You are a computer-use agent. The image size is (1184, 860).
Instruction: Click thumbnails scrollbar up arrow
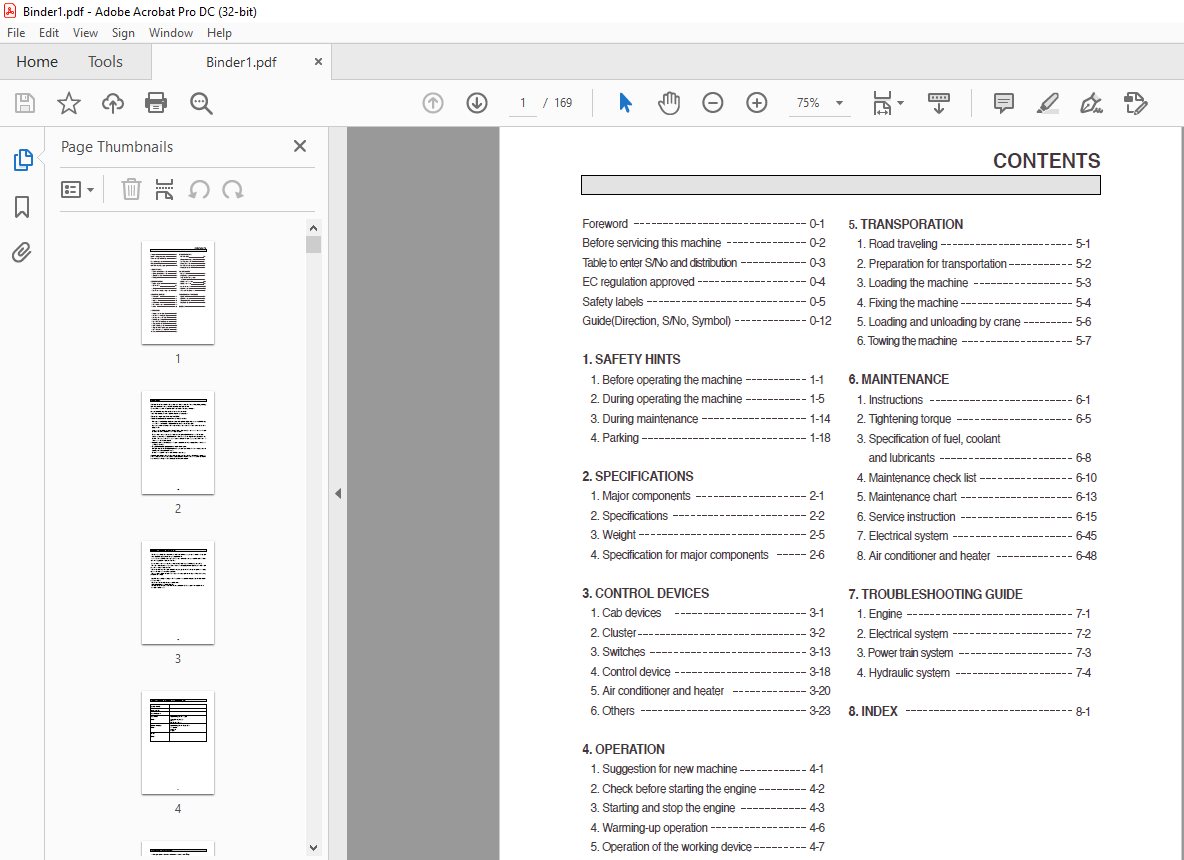pos(313,228)
